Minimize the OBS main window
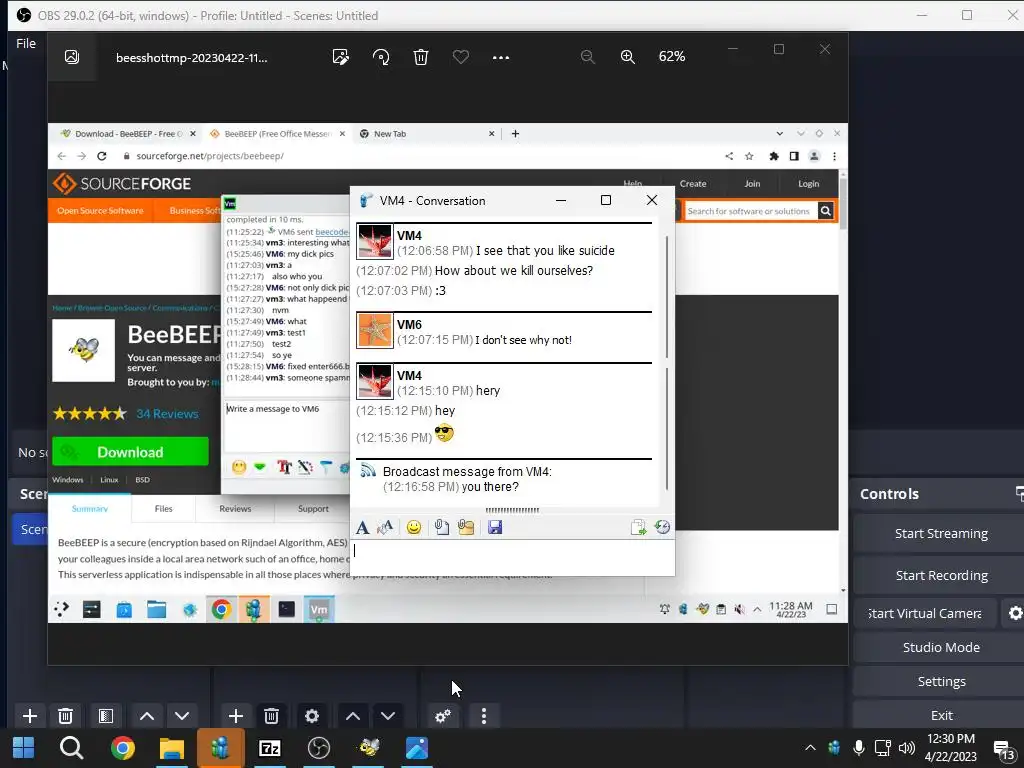1024x768 pixels. (x=921, y=15)
